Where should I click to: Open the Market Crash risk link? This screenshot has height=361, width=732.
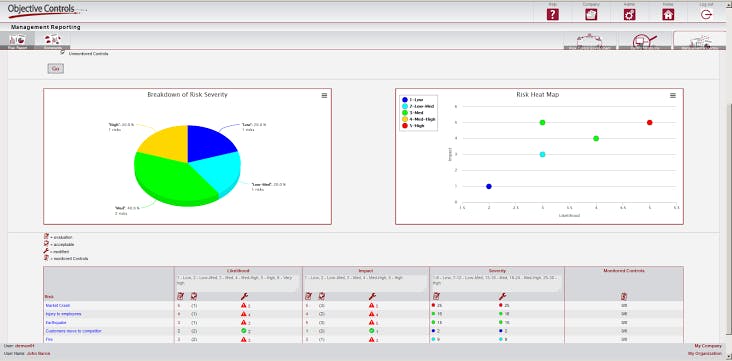[58, 305]
